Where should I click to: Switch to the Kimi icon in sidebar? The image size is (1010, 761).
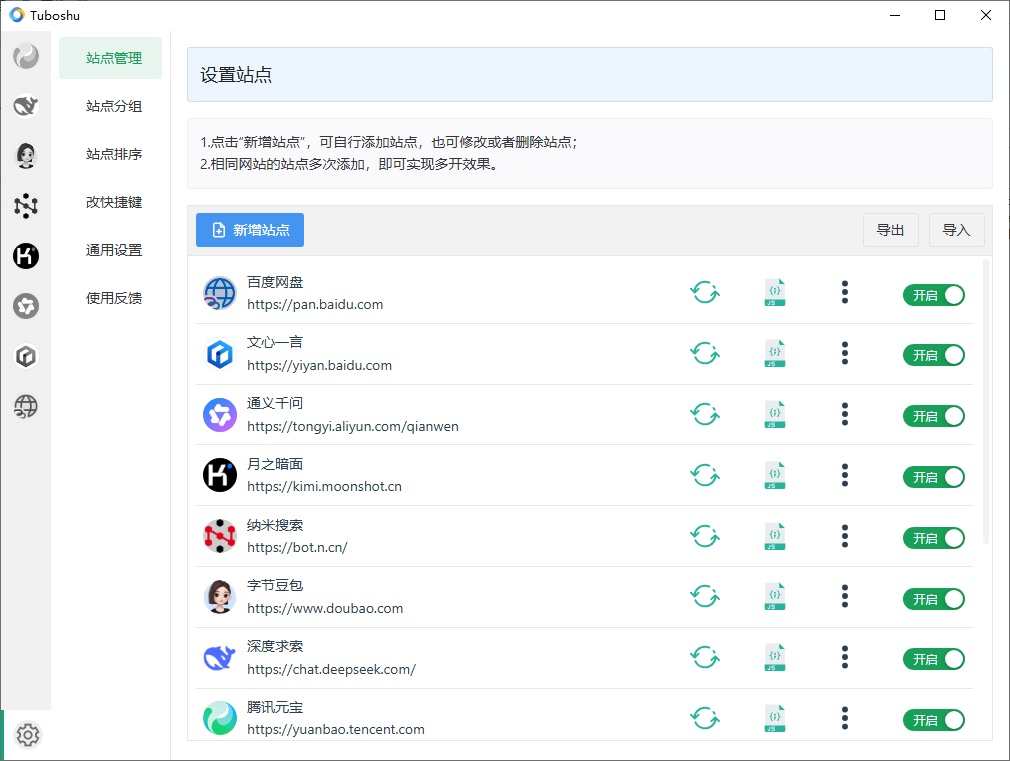click(x=26, y=256)
